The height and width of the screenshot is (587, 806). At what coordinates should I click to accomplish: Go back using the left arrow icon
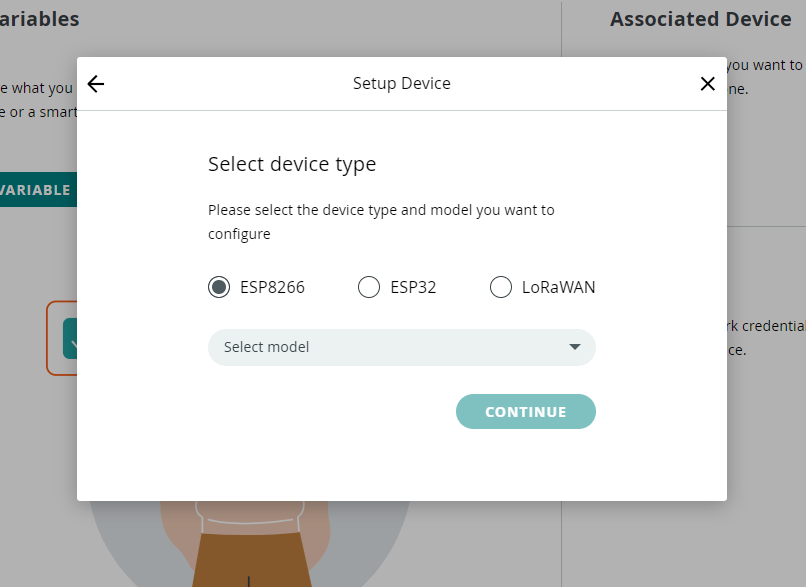[96, 84]
